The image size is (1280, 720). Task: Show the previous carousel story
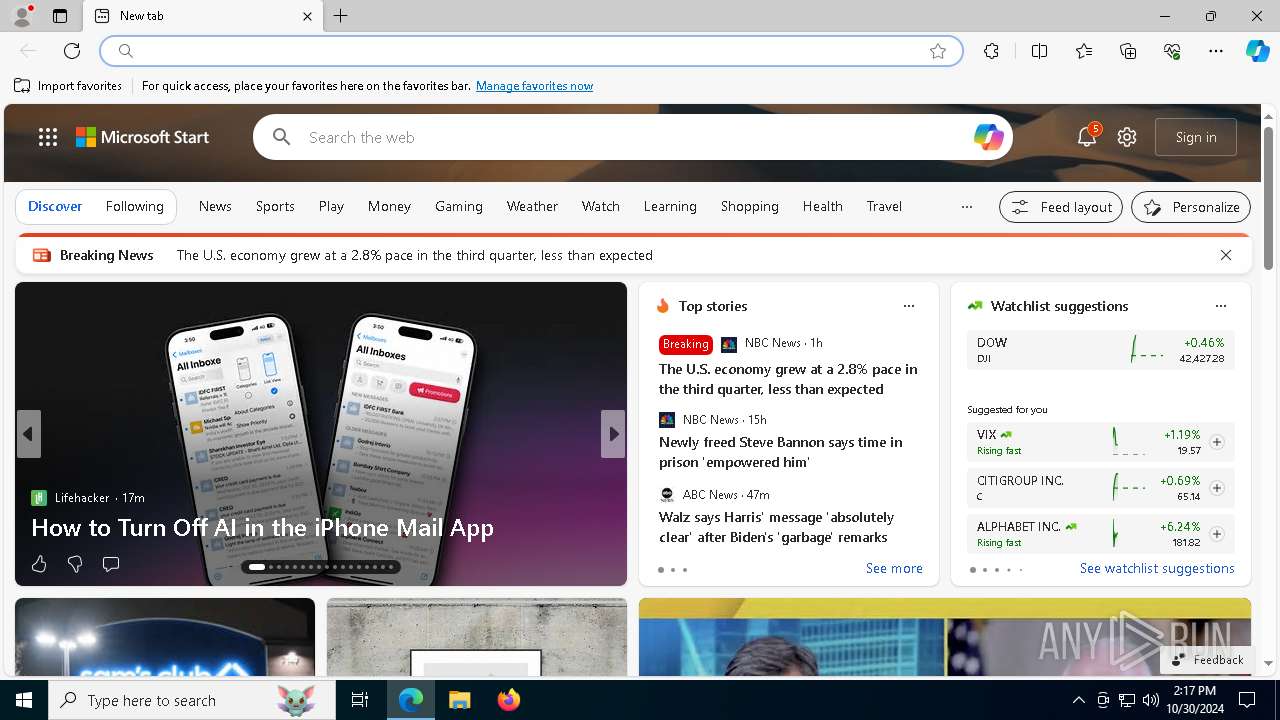28,434
